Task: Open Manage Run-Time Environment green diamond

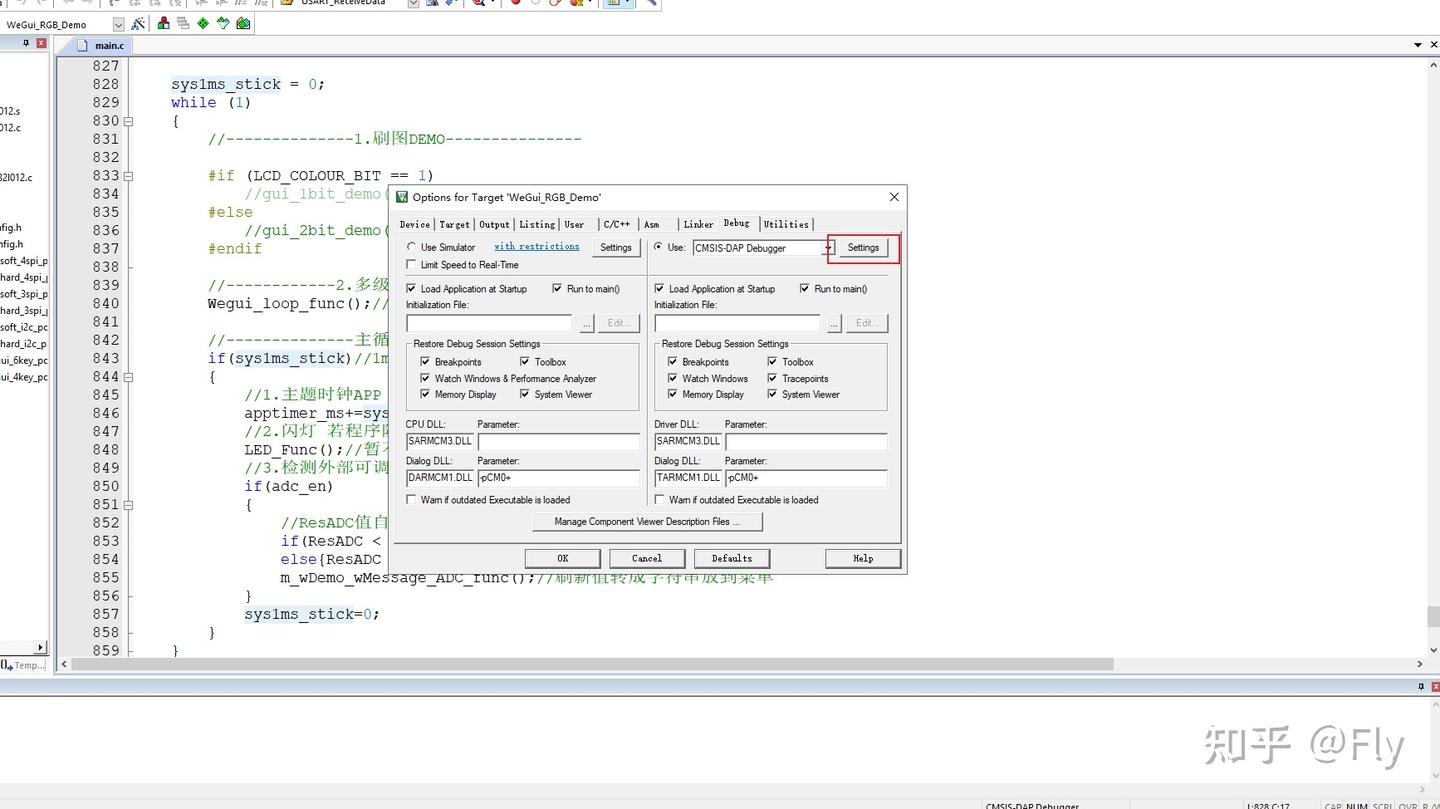Action: tap(203, 24)
